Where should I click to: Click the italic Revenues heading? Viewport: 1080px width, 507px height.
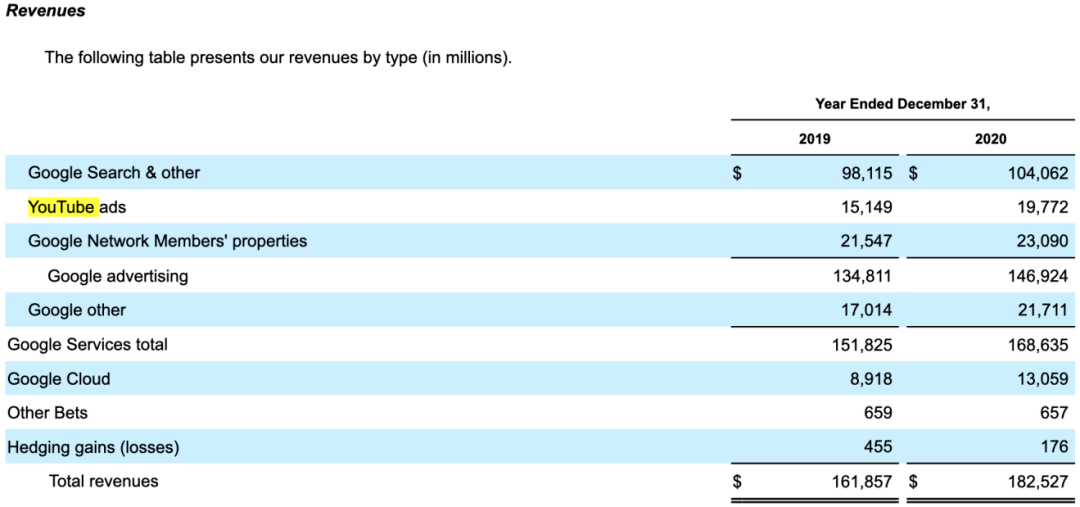46,11
